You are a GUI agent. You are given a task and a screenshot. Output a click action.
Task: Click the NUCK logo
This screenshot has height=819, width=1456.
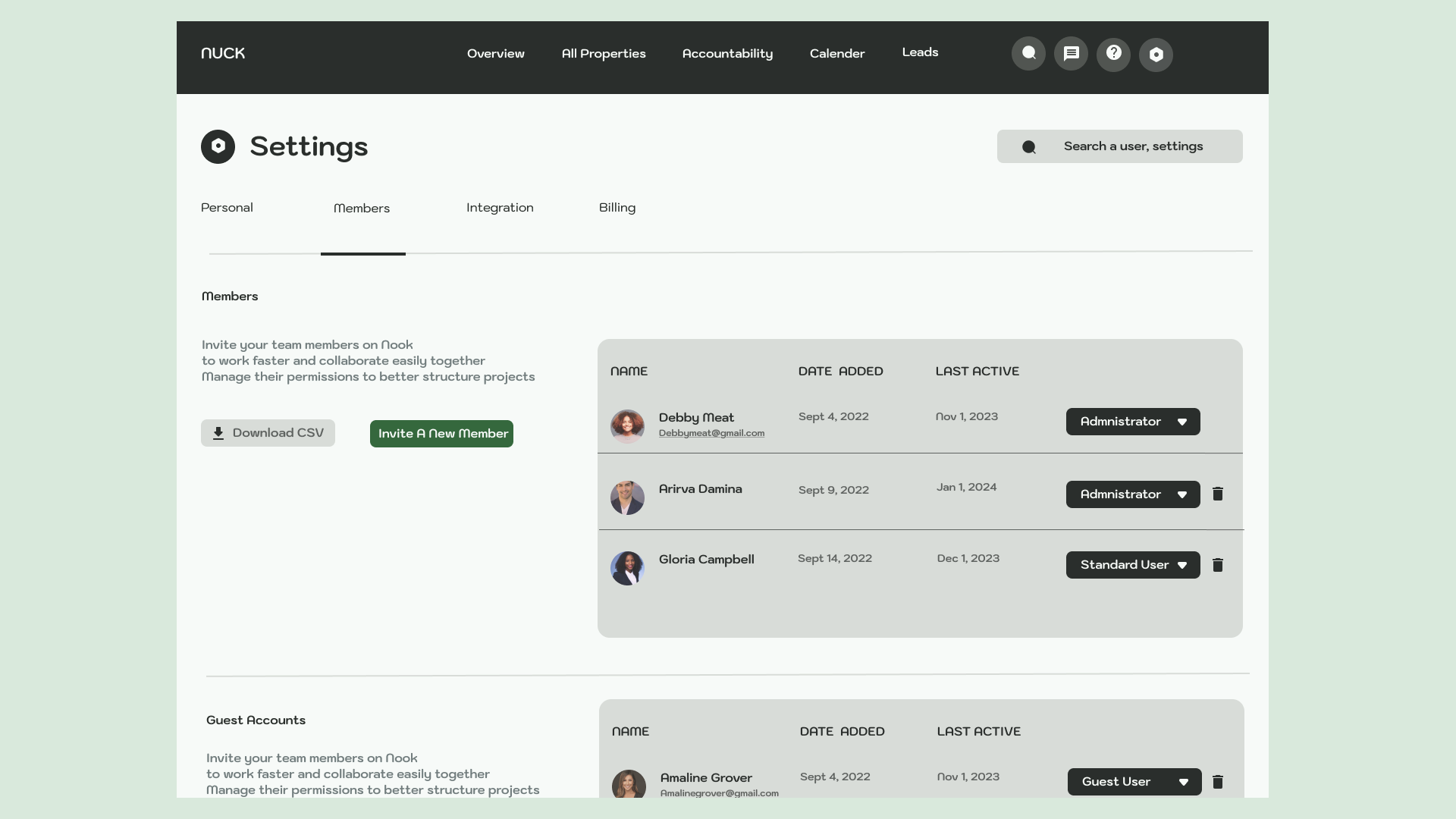click(x=223, y=53)
